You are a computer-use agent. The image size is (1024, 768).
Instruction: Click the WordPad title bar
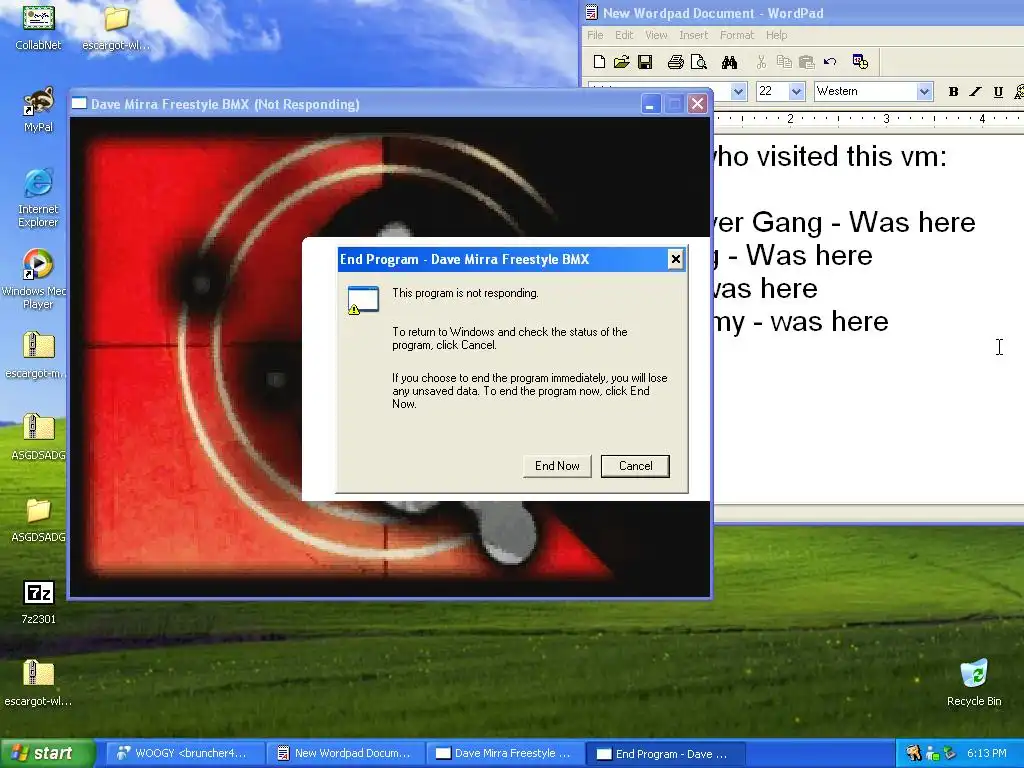(802, 13)
